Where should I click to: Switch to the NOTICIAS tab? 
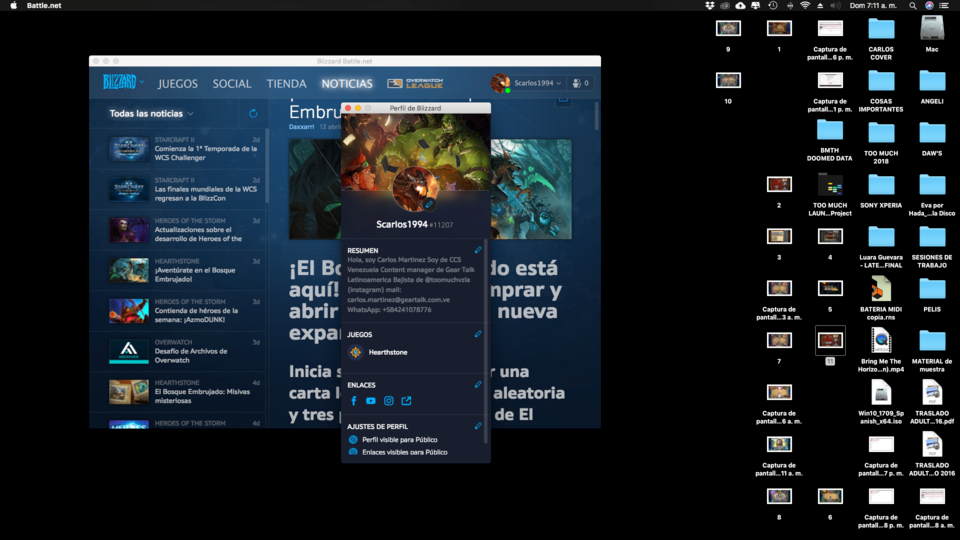pos(347,84)
